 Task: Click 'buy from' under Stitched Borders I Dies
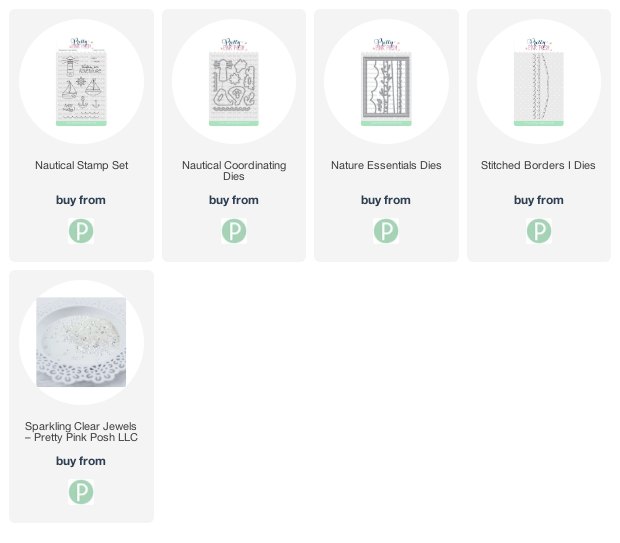(539, 200)
